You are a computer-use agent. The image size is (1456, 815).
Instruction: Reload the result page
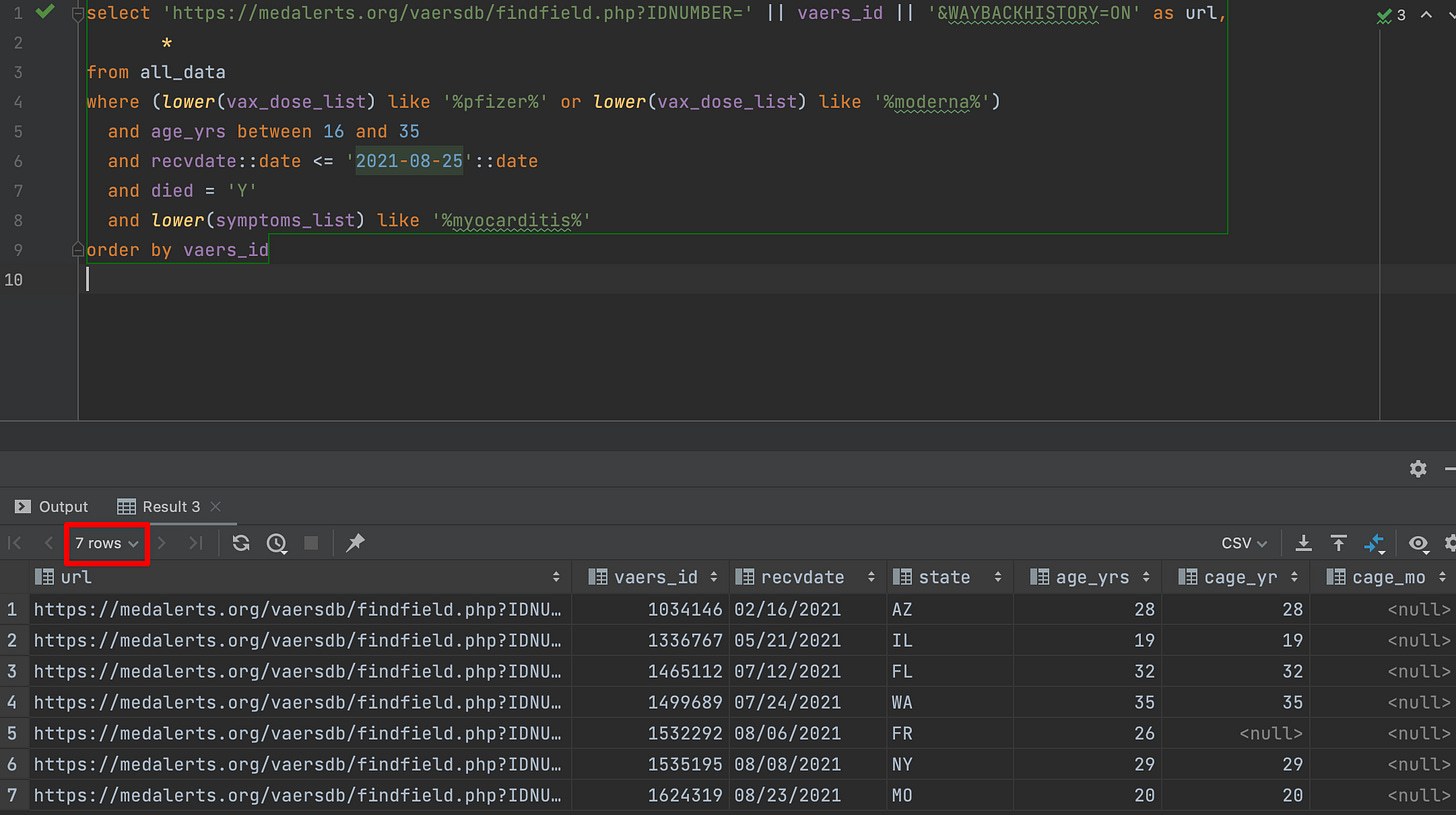tap(241, 543)
